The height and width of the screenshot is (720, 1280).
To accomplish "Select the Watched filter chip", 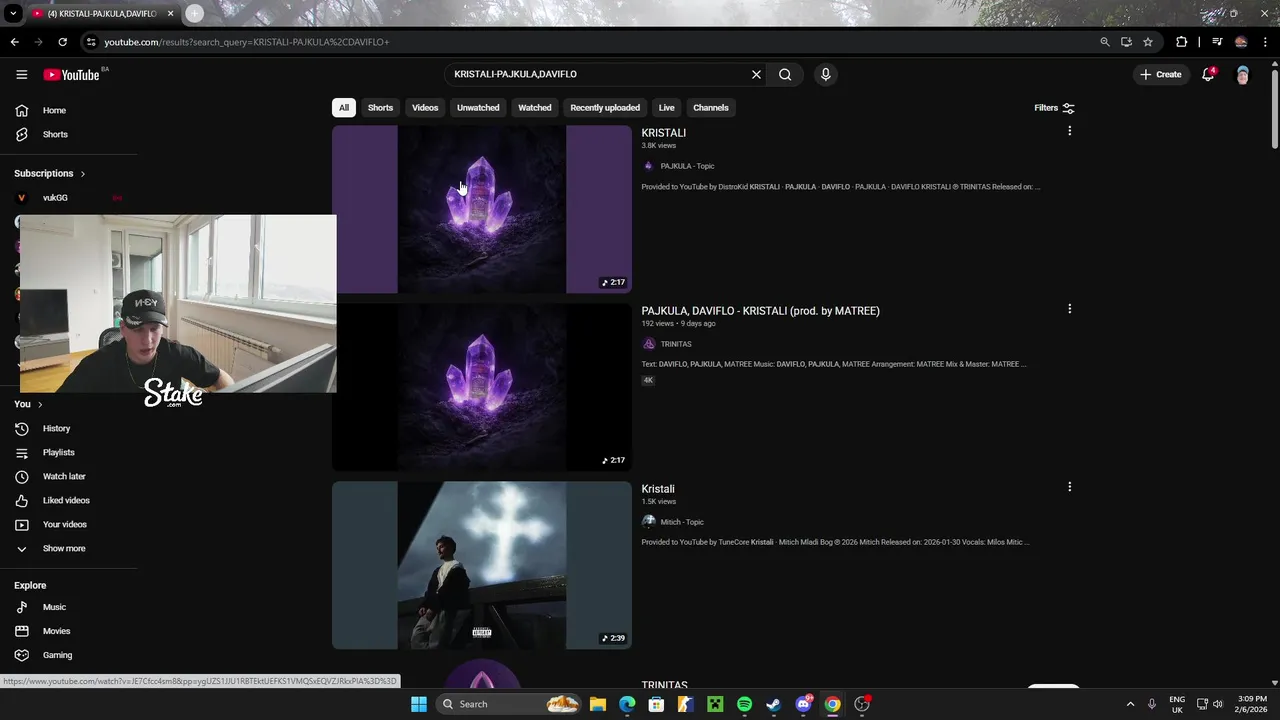I will 534,107.
